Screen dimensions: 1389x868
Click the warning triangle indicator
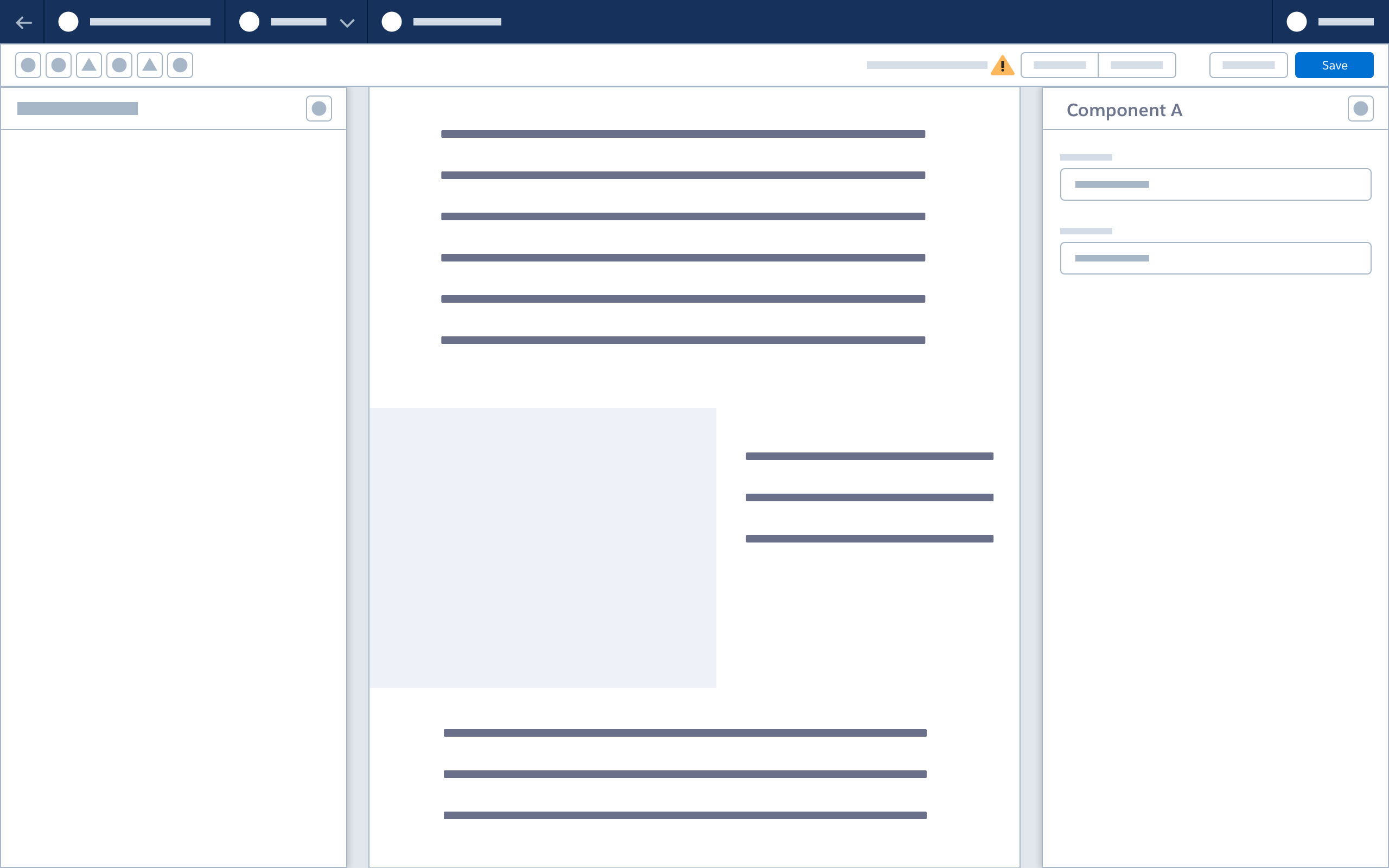(x=1003, y=65)
